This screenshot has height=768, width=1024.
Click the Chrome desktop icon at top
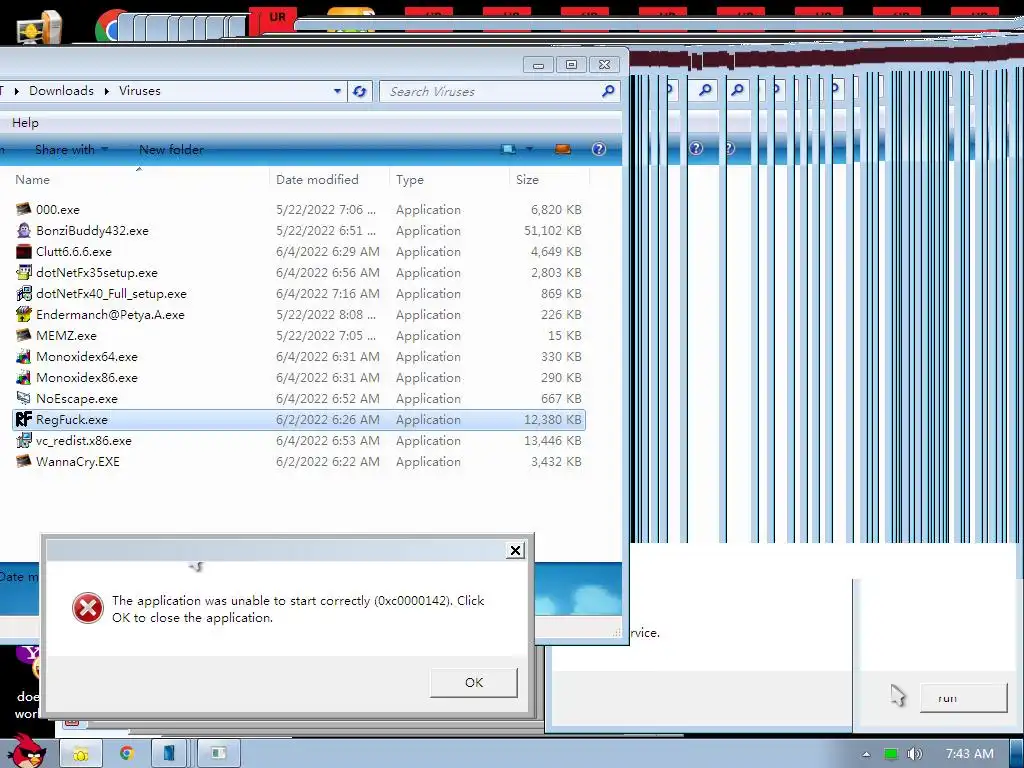pyautogui.click(x=108, y=29)
